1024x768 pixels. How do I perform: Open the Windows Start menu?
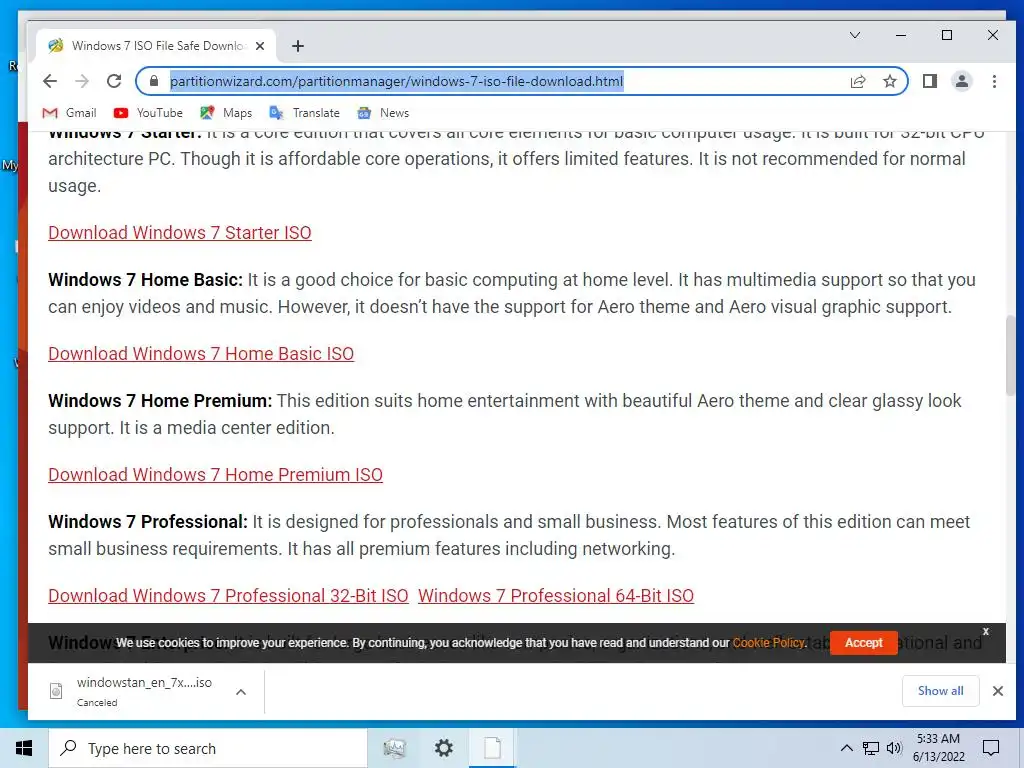coord(24,748)
